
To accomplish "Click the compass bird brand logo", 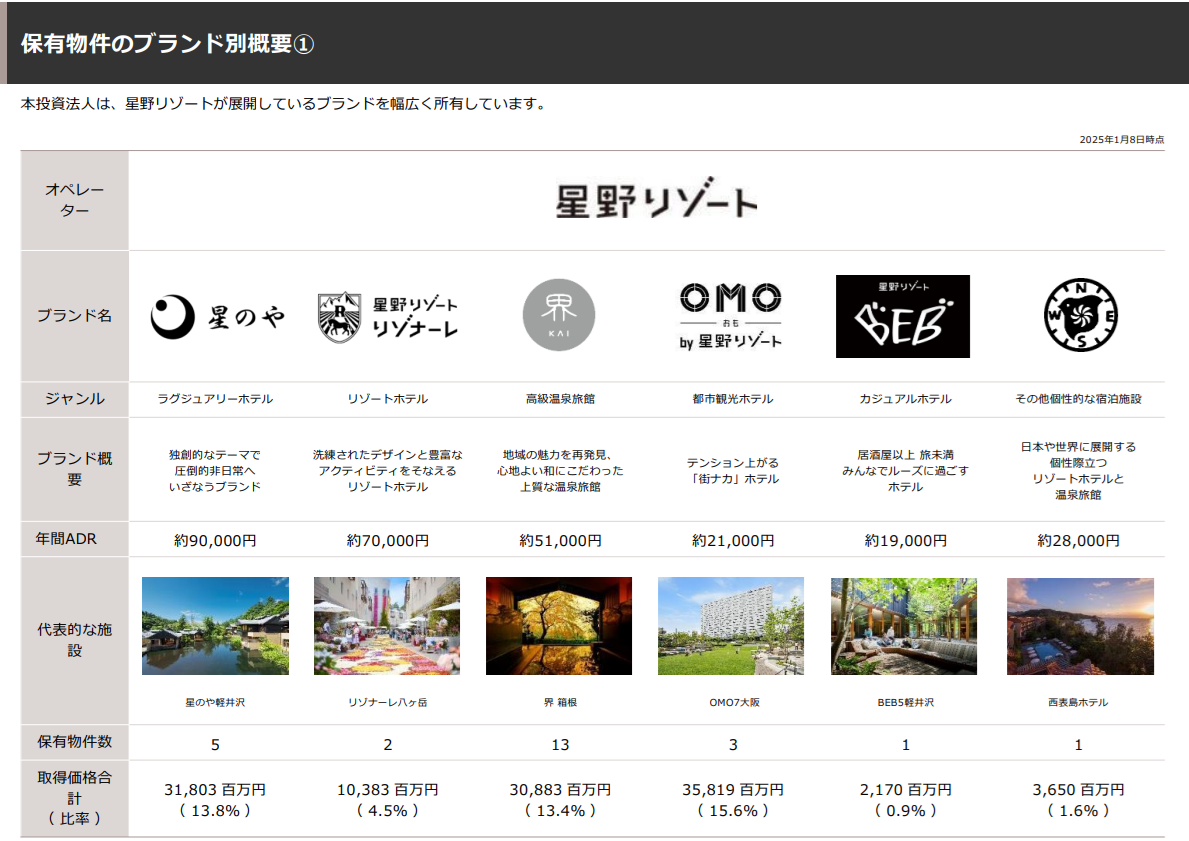I will (1081, 315).
